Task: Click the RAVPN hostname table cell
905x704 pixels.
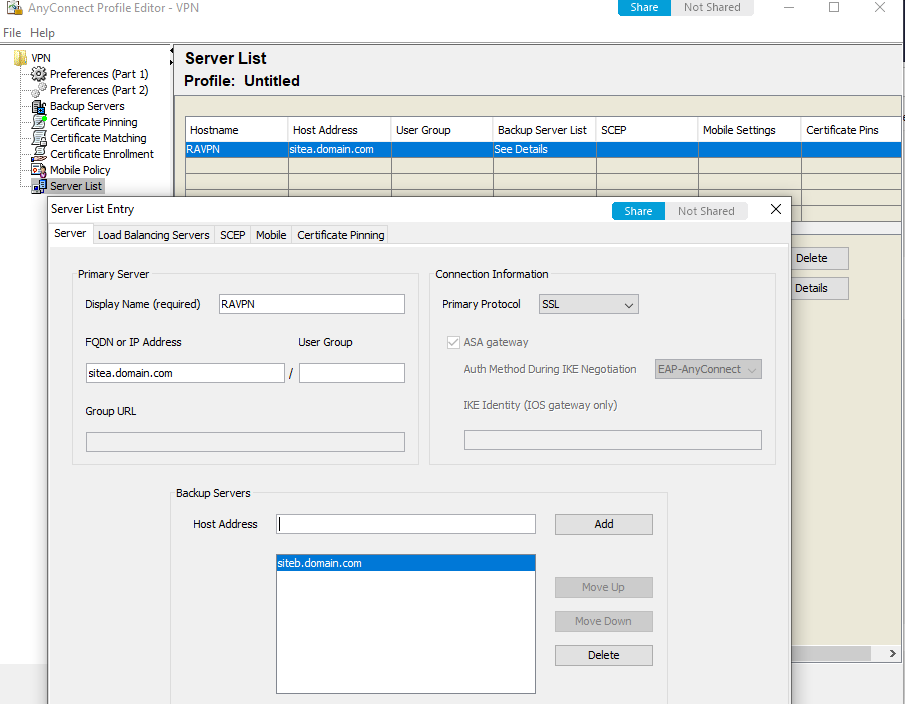Action: (x=237, y=149)
